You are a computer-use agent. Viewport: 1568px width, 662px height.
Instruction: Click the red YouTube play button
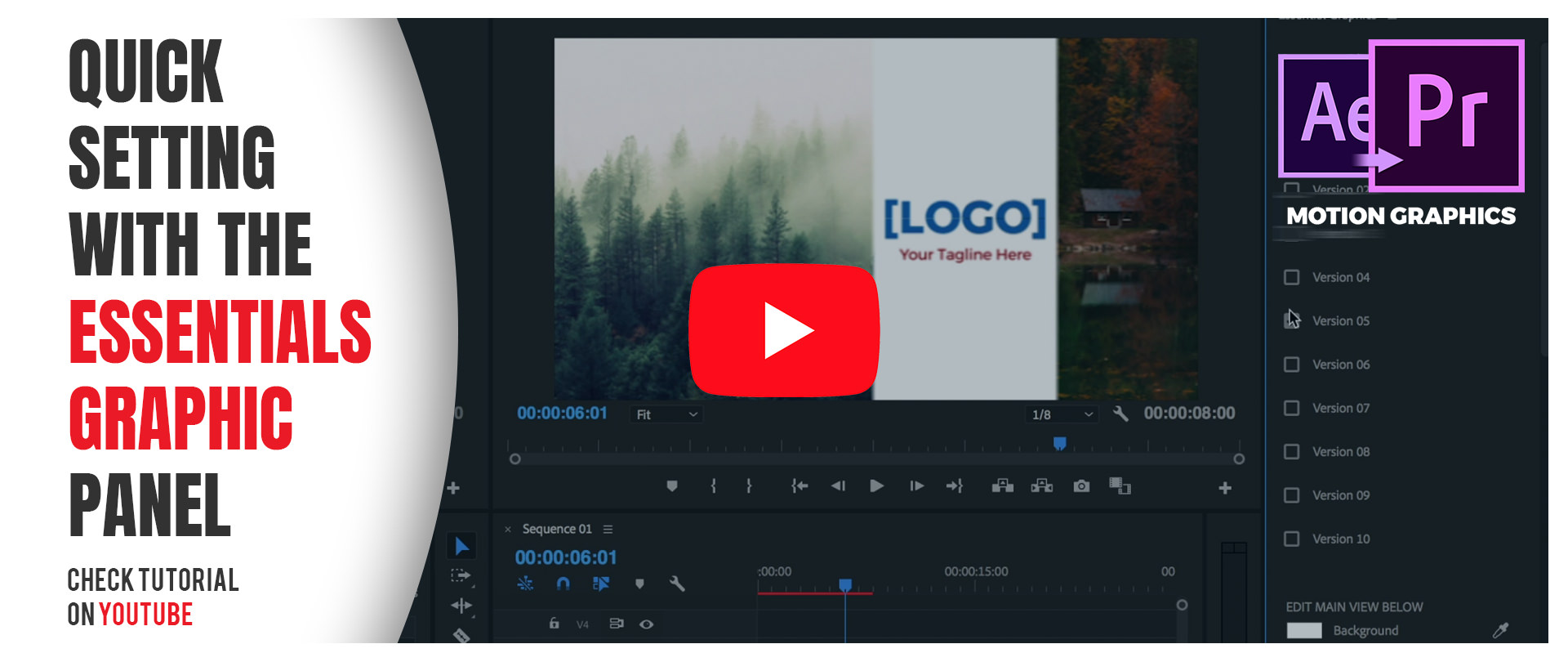coord(784,330)
